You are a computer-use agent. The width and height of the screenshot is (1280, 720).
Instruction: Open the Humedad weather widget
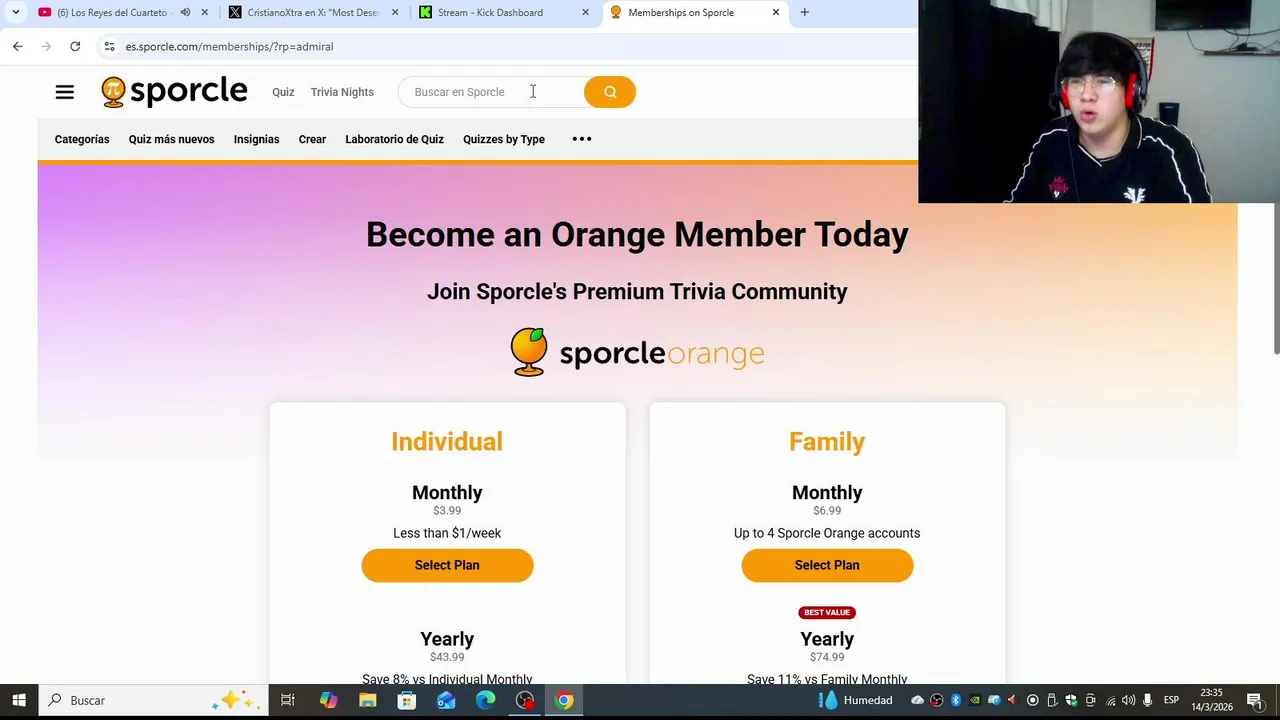pos(856,700)
